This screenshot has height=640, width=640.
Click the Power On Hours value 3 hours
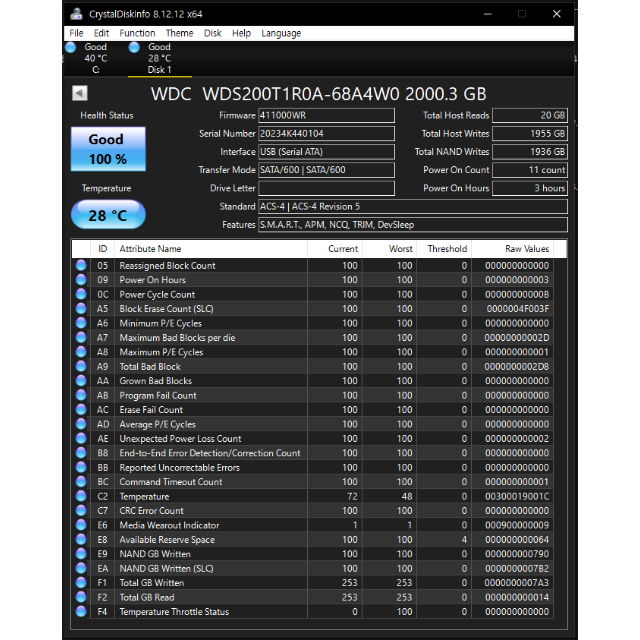[x=530, y=188]
